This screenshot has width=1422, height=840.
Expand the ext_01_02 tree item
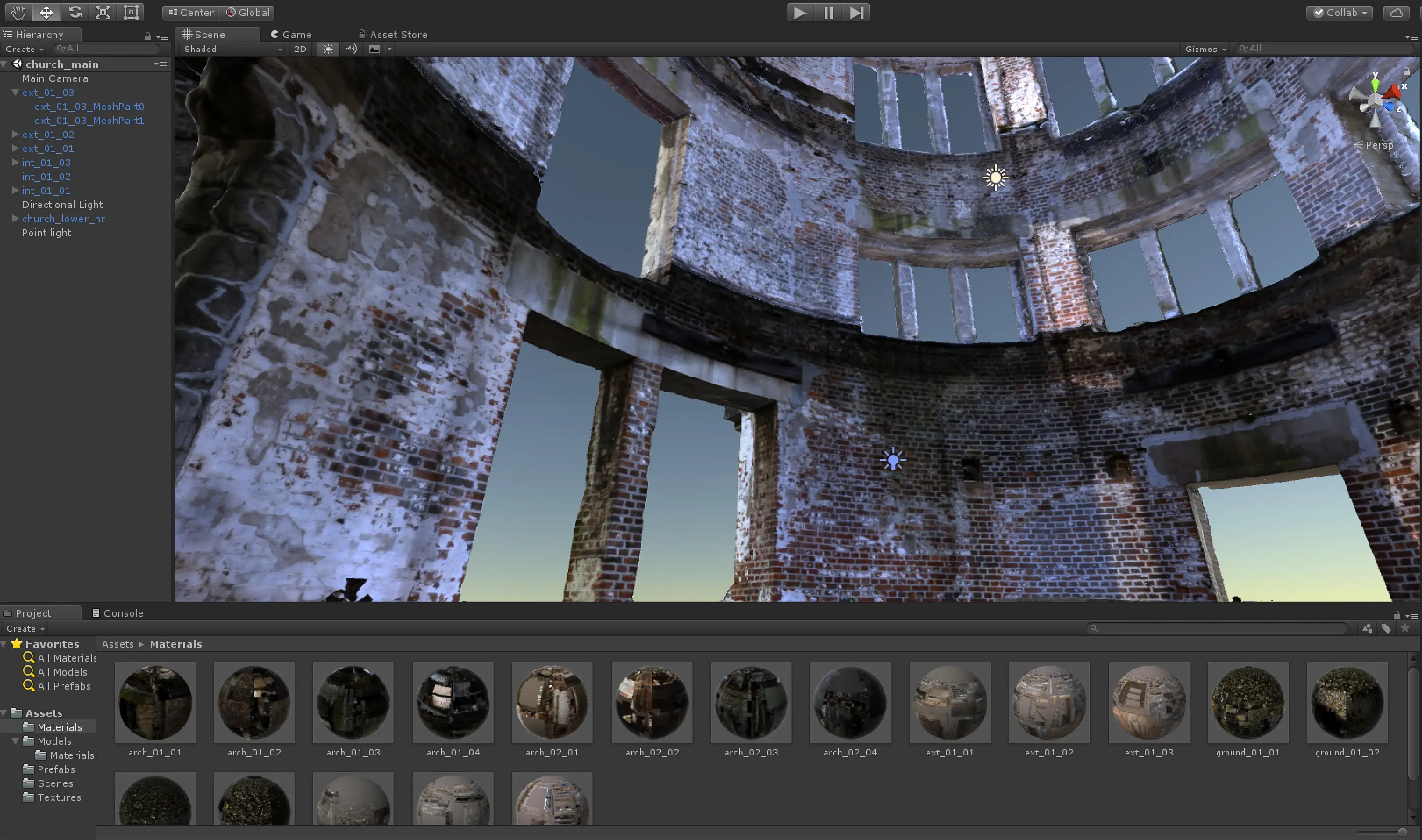click(x=15, y=134)
